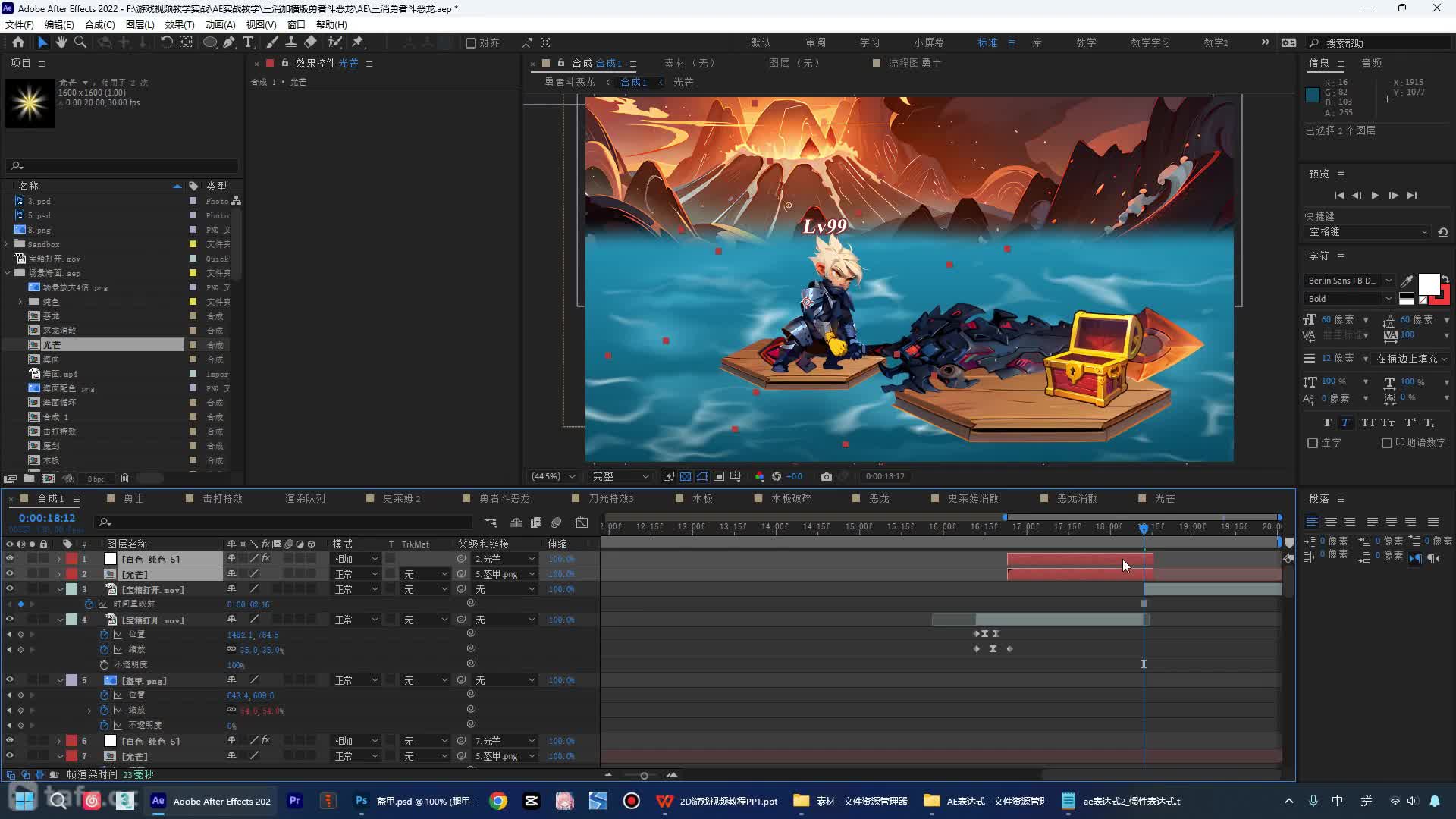The height and width of the screenshot is (819, 1456).
Task: Click the faux italic T icon
Action: 1345,422
